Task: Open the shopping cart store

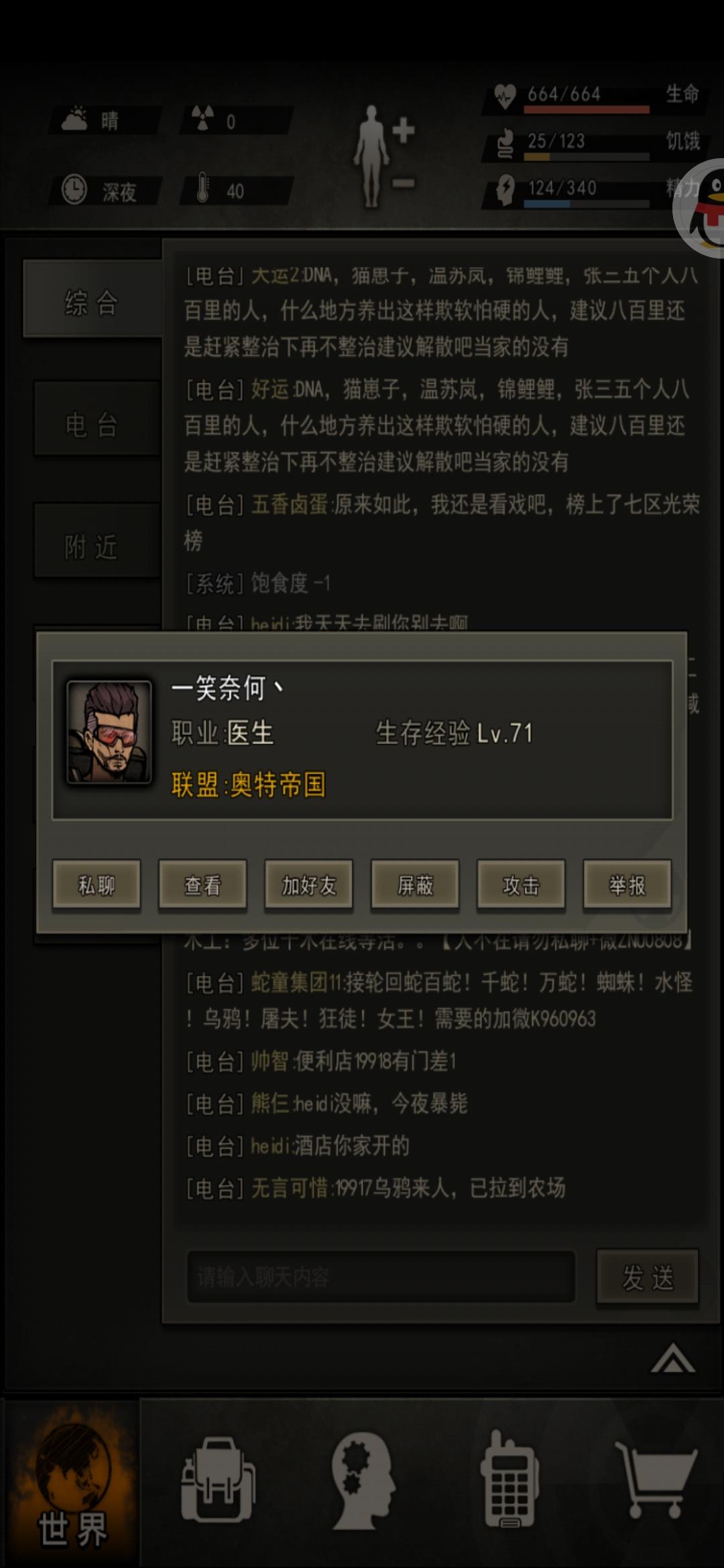Action: (x=656, y=1480)
